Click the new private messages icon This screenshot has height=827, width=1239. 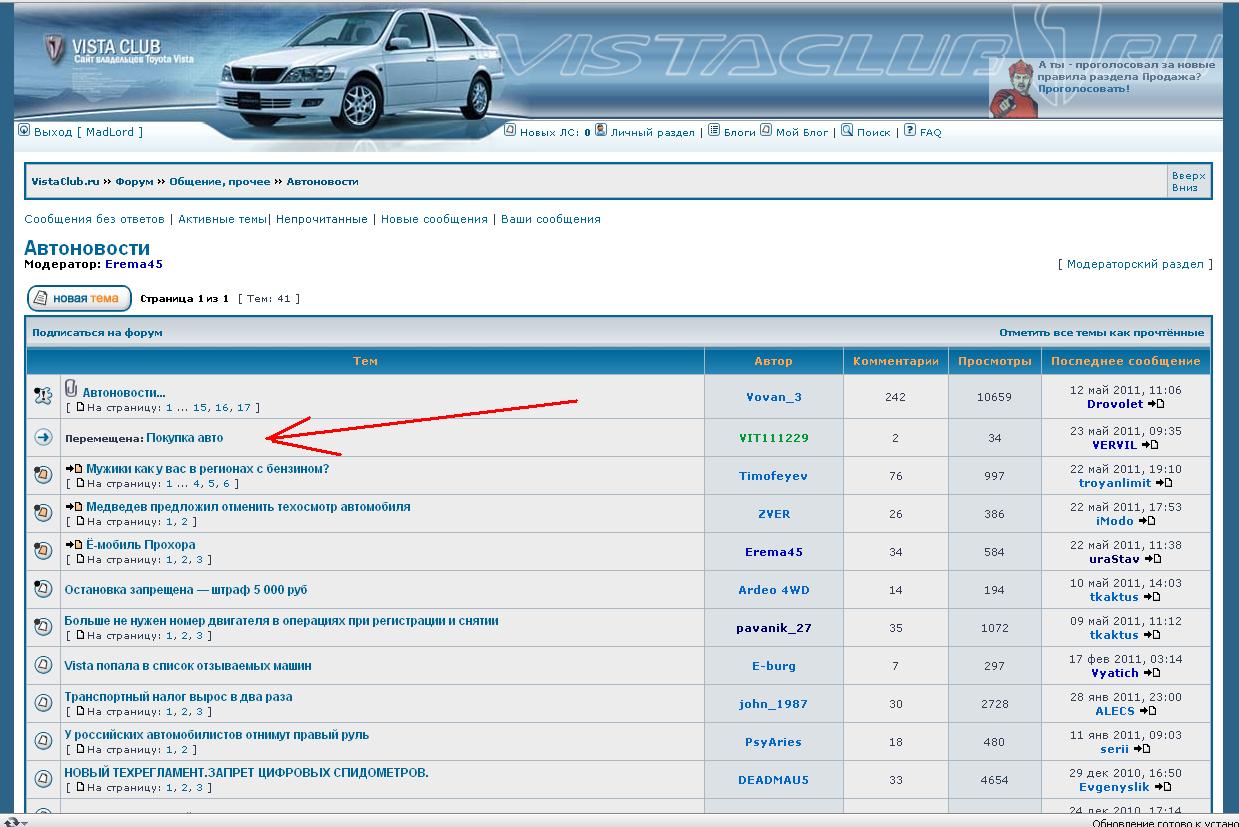click(x=510, y=131)
